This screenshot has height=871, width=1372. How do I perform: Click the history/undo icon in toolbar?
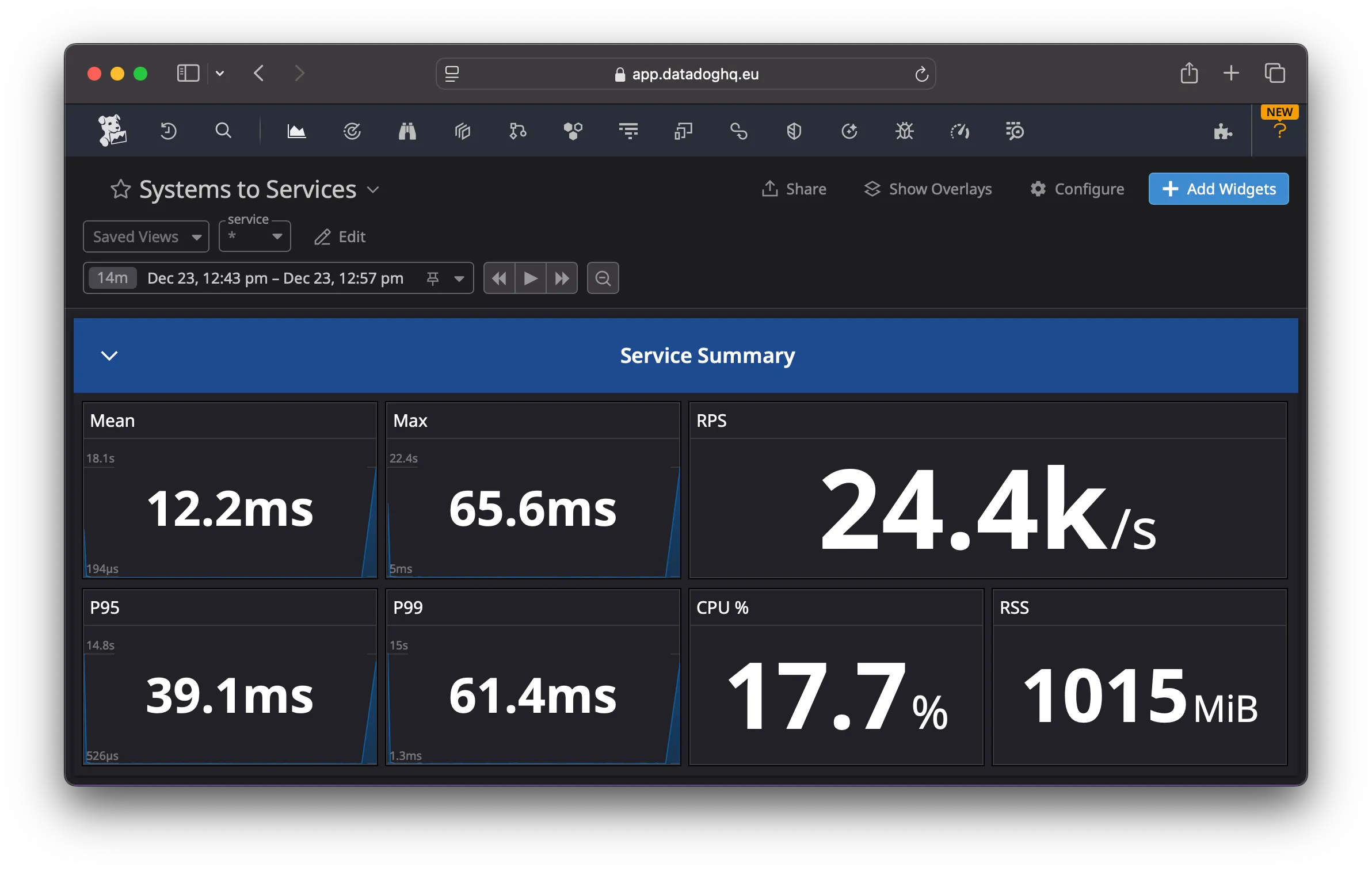coord(170,131)
